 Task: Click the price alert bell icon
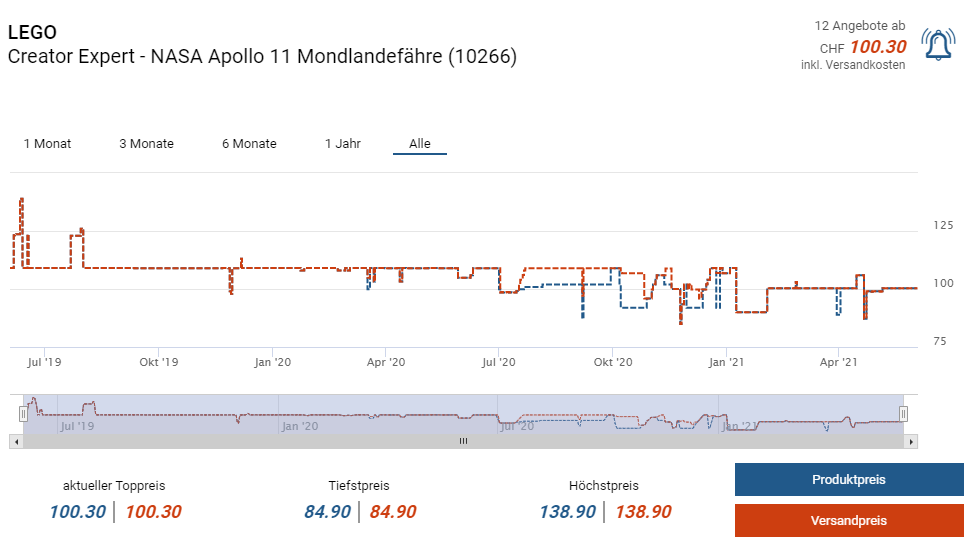point(939,45)
